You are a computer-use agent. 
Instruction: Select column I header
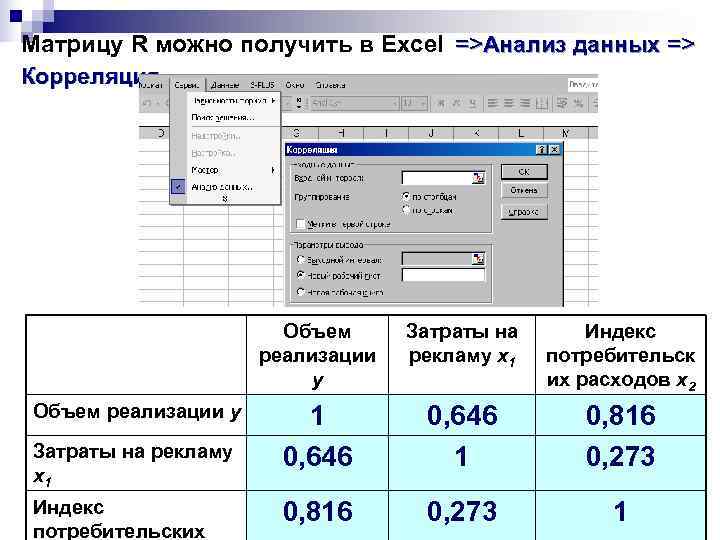(x=386, y=133)
